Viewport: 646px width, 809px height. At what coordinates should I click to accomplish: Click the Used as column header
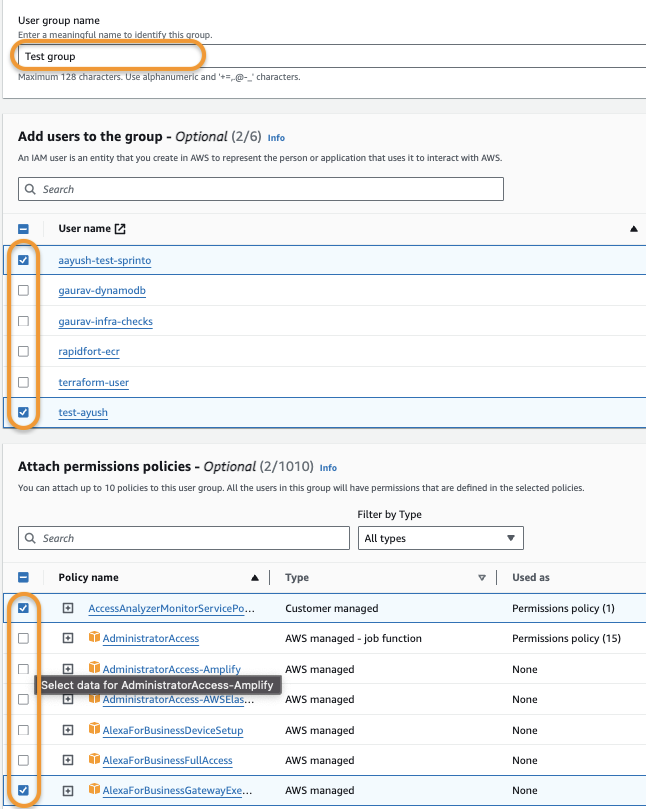[531, 577]
